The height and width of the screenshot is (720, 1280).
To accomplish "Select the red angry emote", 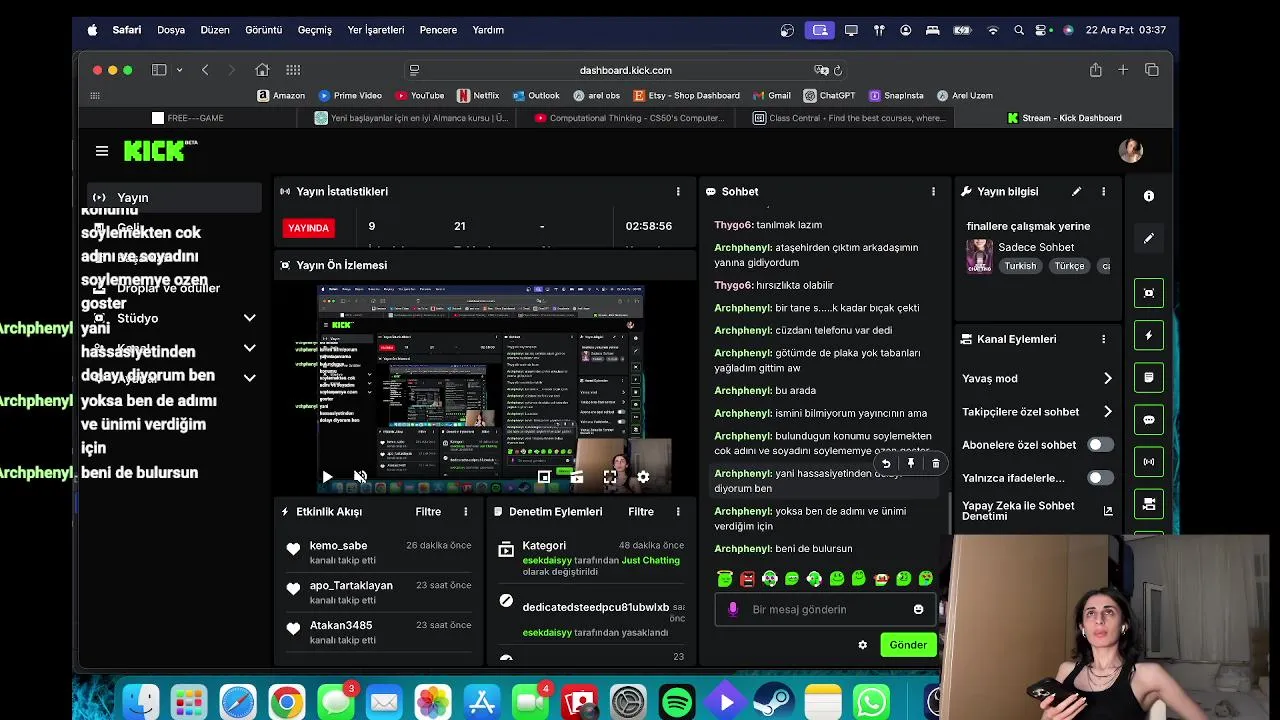I will [x=747, y=579].
